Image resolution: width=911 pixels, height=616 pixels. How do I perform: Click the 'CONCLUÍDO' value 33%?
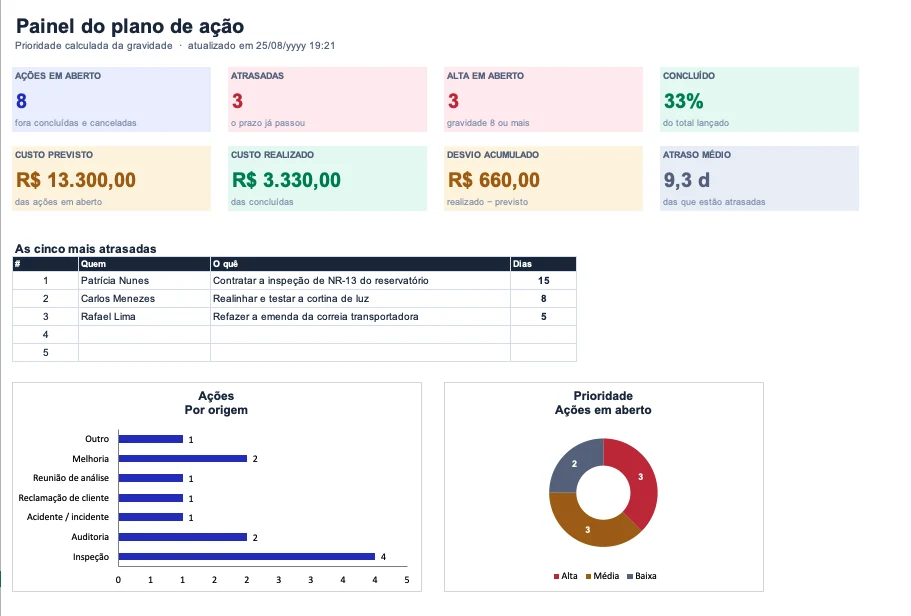point(683,101)
